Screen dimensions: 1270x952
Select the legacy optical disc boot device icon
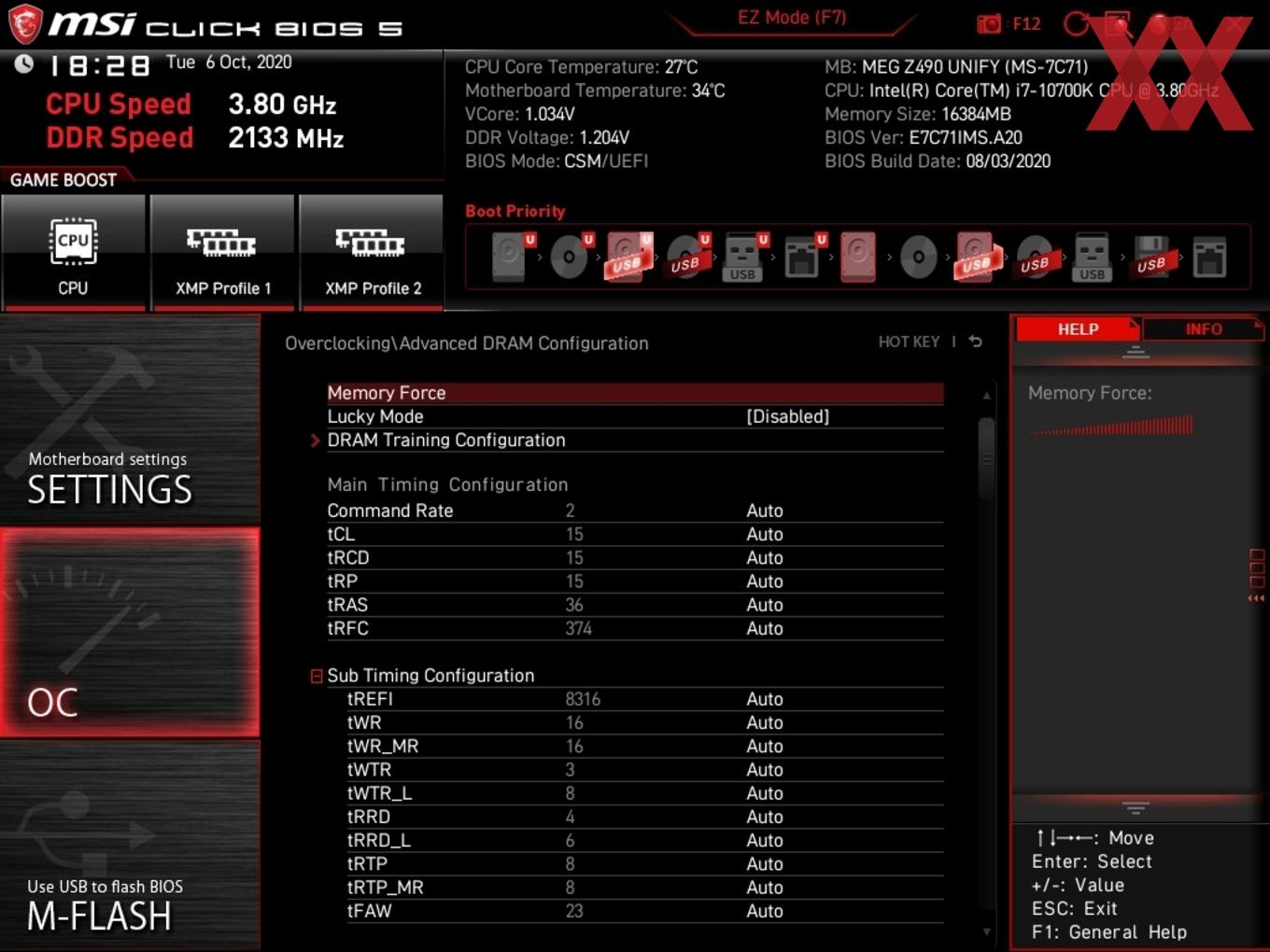click(918, 257)
